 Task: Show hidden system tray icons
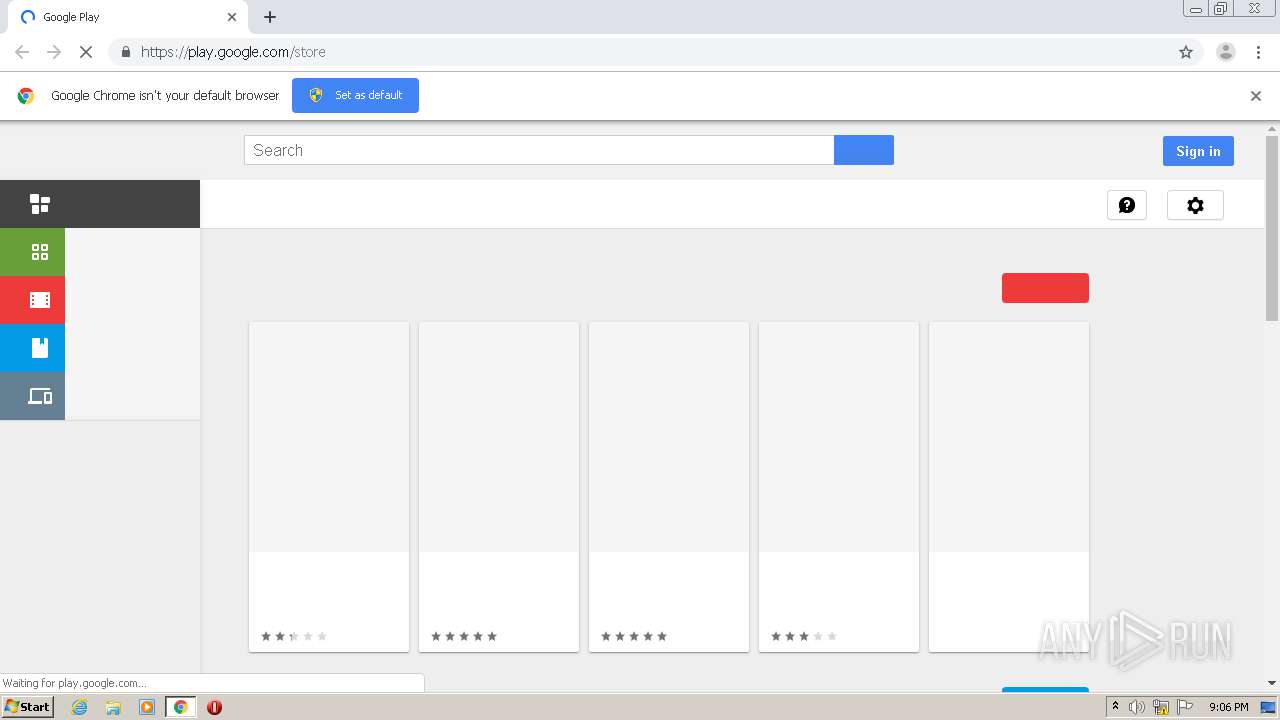1116,707
